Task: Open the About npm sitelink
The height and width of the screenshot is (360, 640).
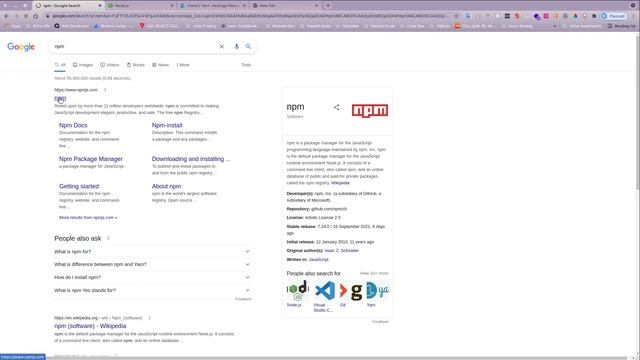Action: tap(167, 186)
